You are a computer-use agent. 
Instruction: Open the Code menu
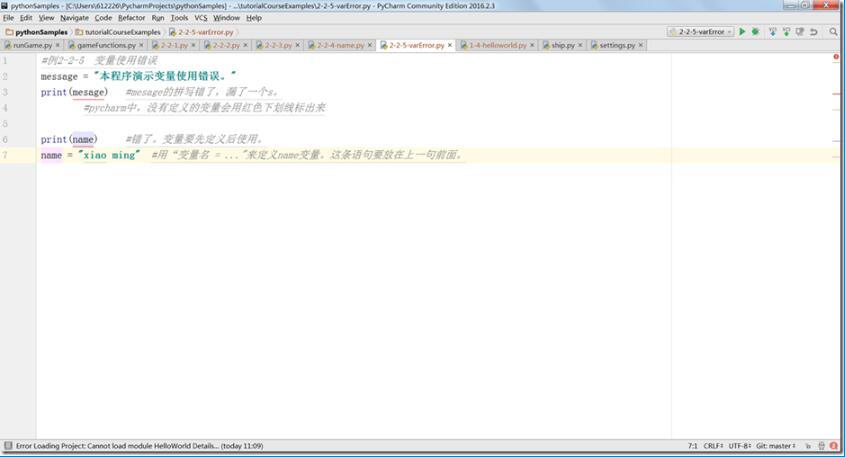tap(103, 18)
